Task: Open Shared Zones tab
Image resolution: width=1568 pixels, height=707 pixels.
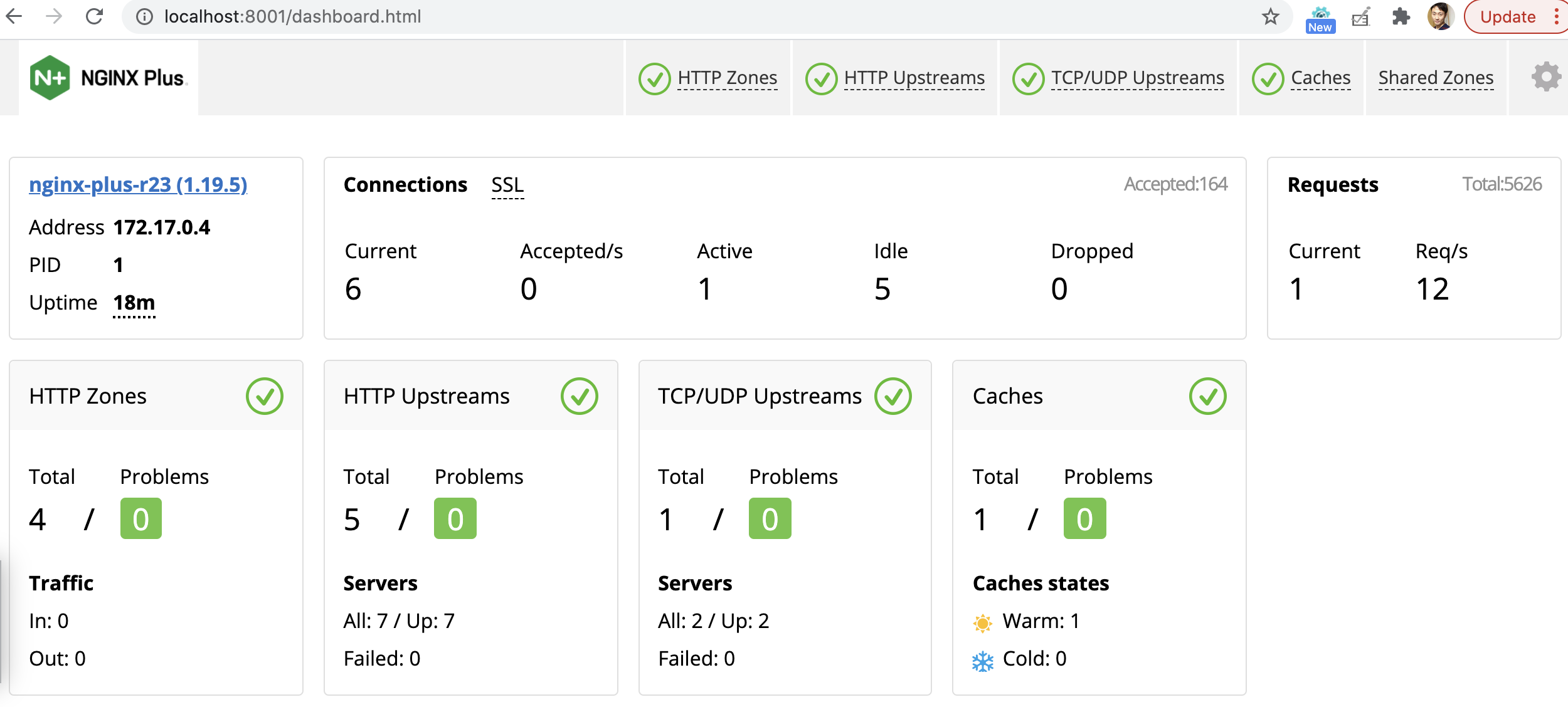Action: click(x=1436, y=78)
